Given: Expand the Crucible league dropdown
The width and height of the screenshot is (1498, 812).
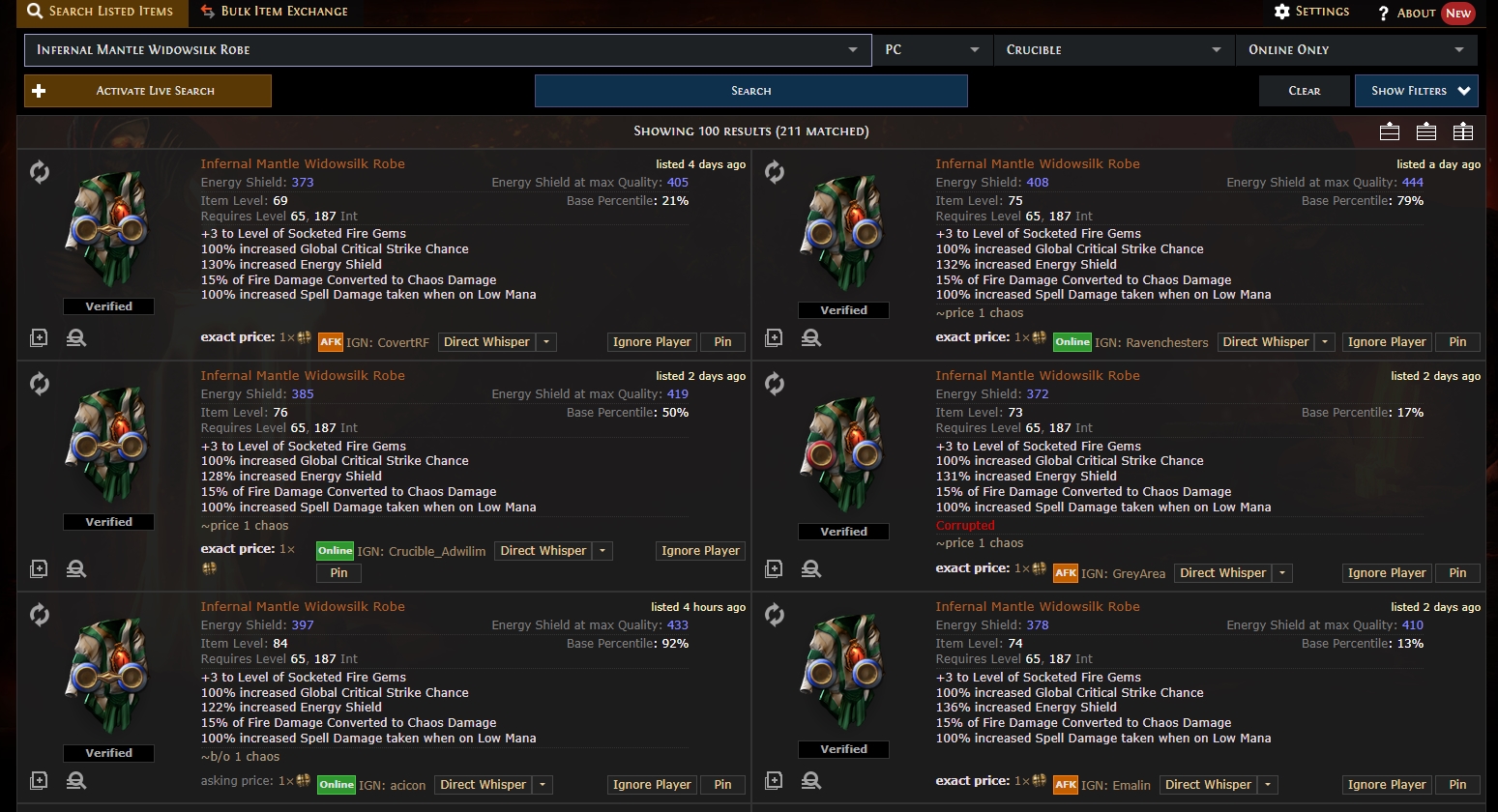Looking at the screenshot, I should pyautogui.click(x=1113, y=49).
